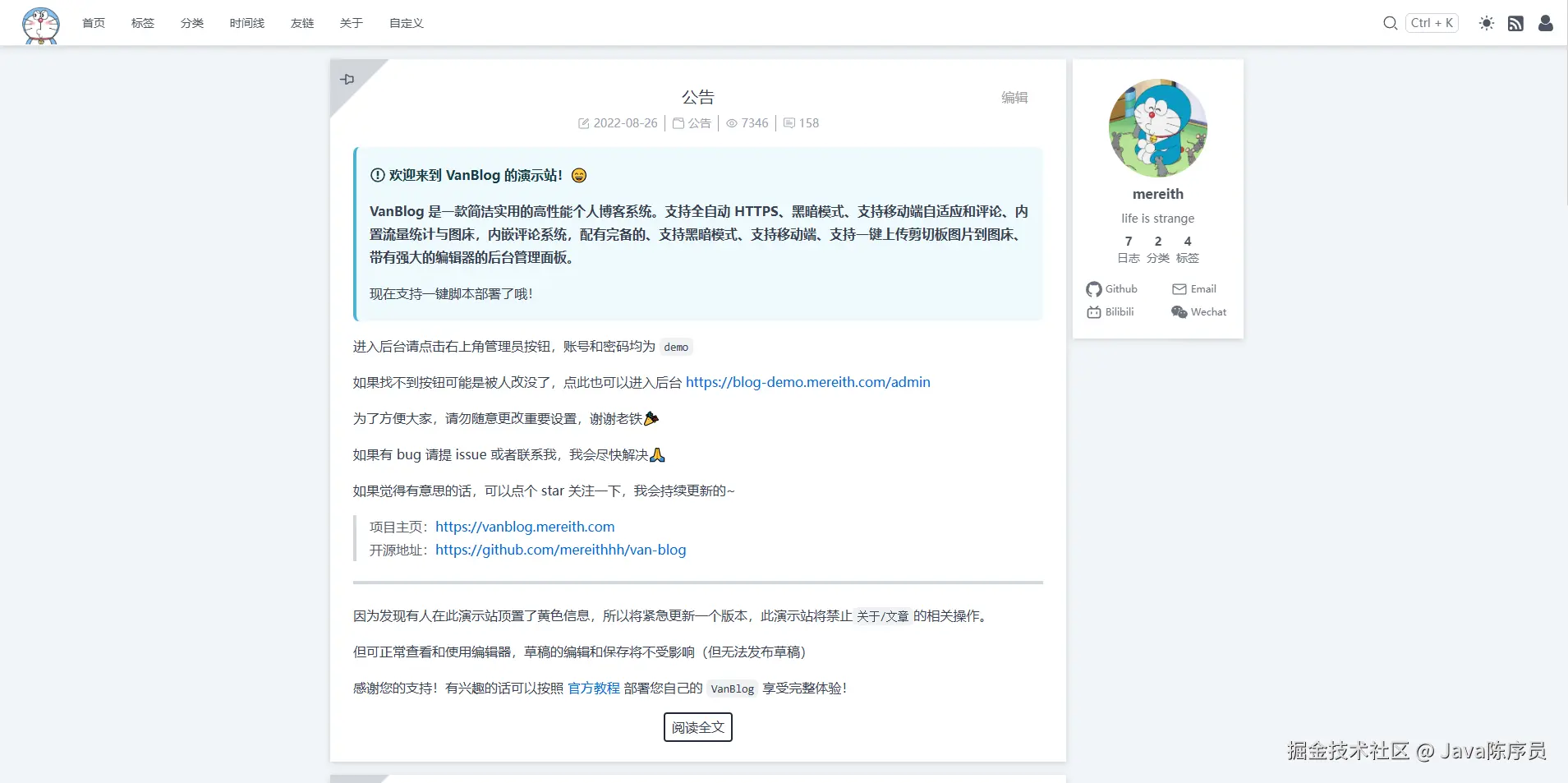The height and width of the screenshot is (783, 1568).
Task: Click the category folder icon beside 公告
Action: click(678, 123)
